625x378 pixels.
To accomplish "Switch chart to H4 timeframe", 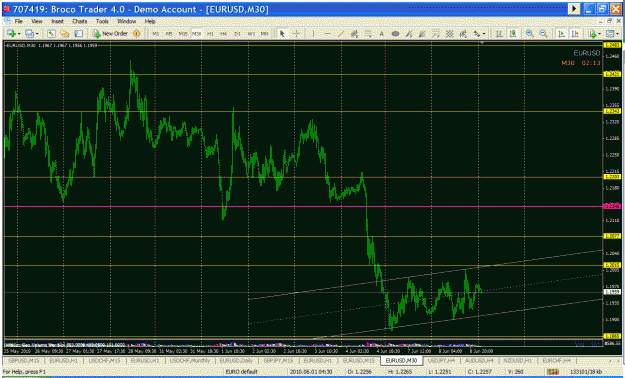I will (224, 34).
